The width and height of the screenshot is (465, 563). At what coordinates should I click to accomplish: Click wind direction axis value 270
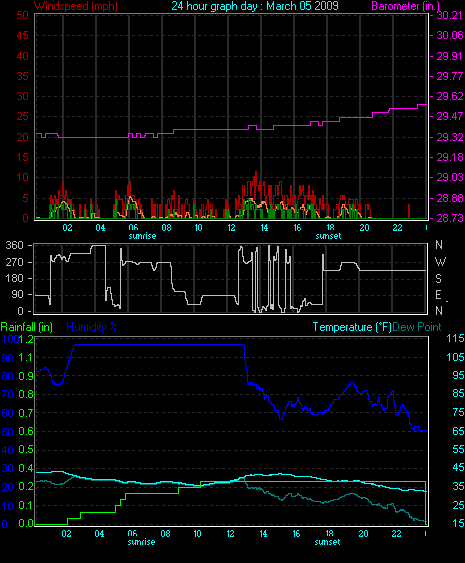tap(14, 262)
